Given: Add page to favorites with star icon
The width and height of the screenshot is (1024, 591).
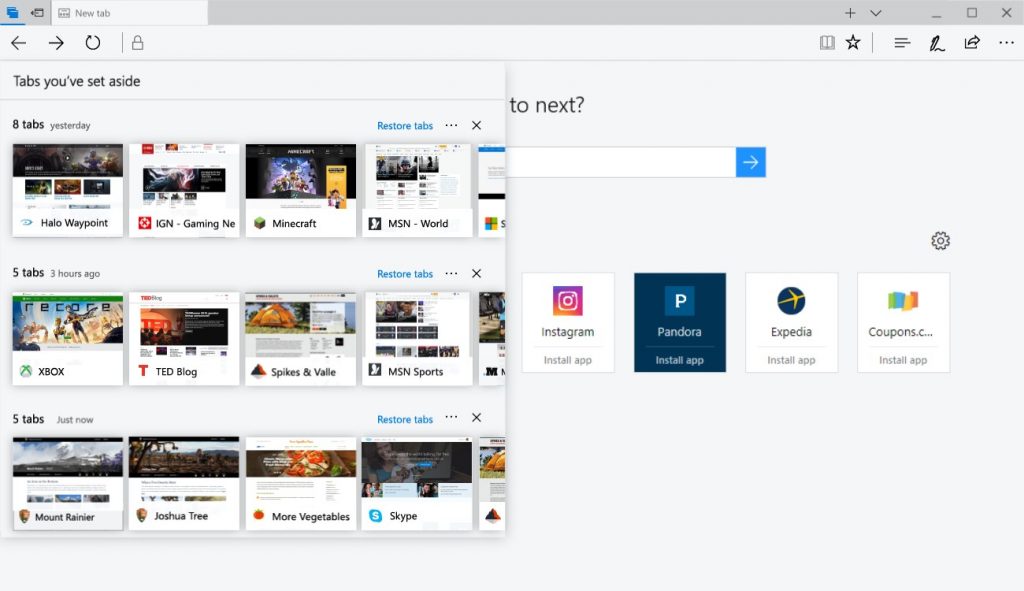Looking at the screenshot, I should tap(853, 43).
